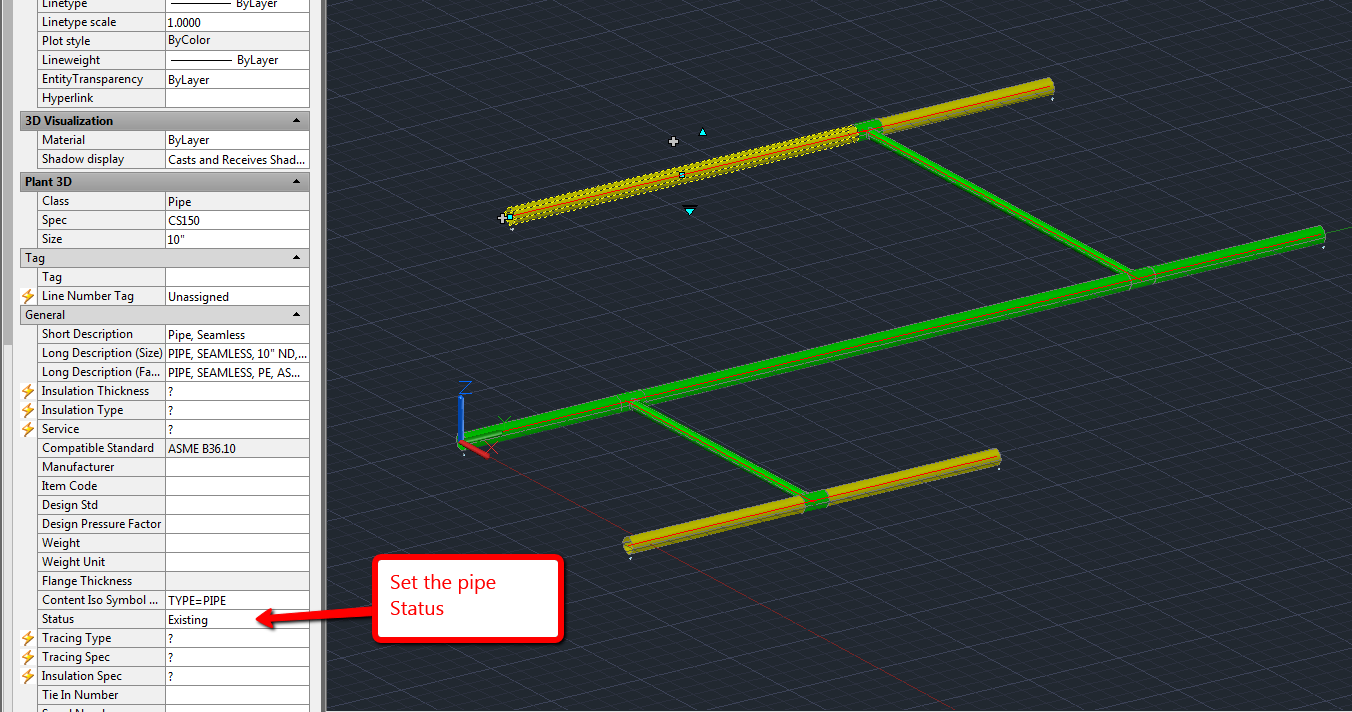Click the Long Description (Family) value
Screen dimensions: 1352x712
pyautogui.click(x=237, y=372)
